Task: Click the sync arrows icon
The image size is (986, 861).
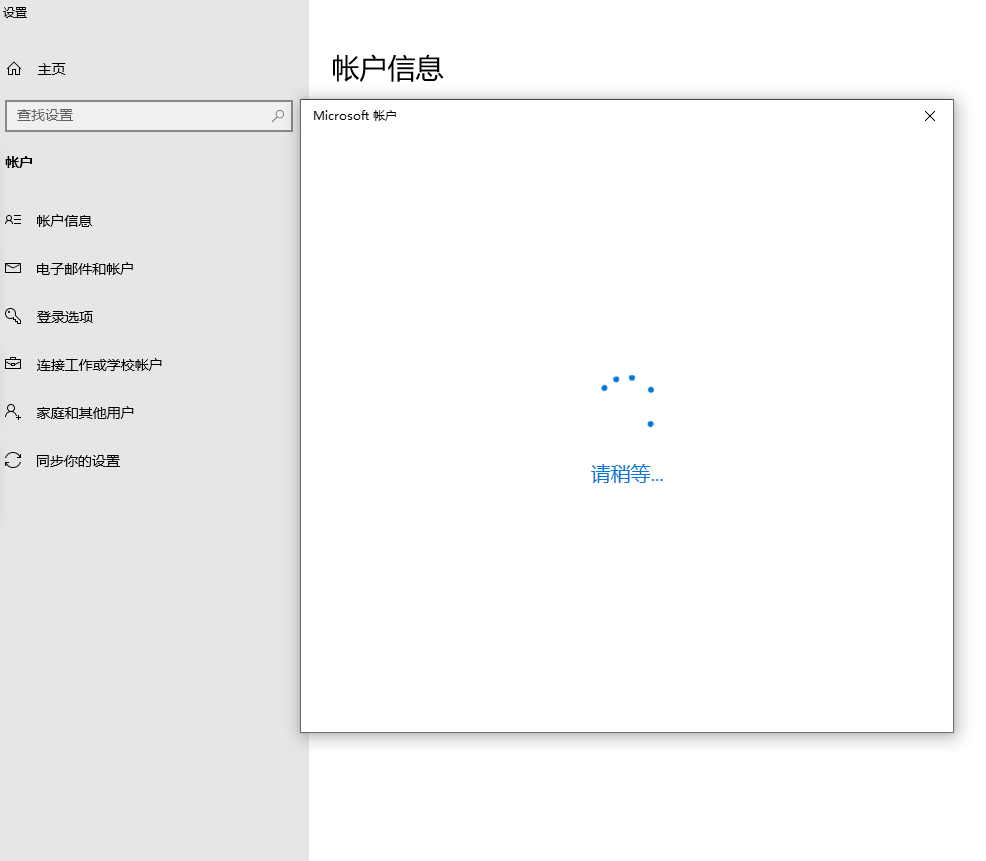Action: (13, 460)
